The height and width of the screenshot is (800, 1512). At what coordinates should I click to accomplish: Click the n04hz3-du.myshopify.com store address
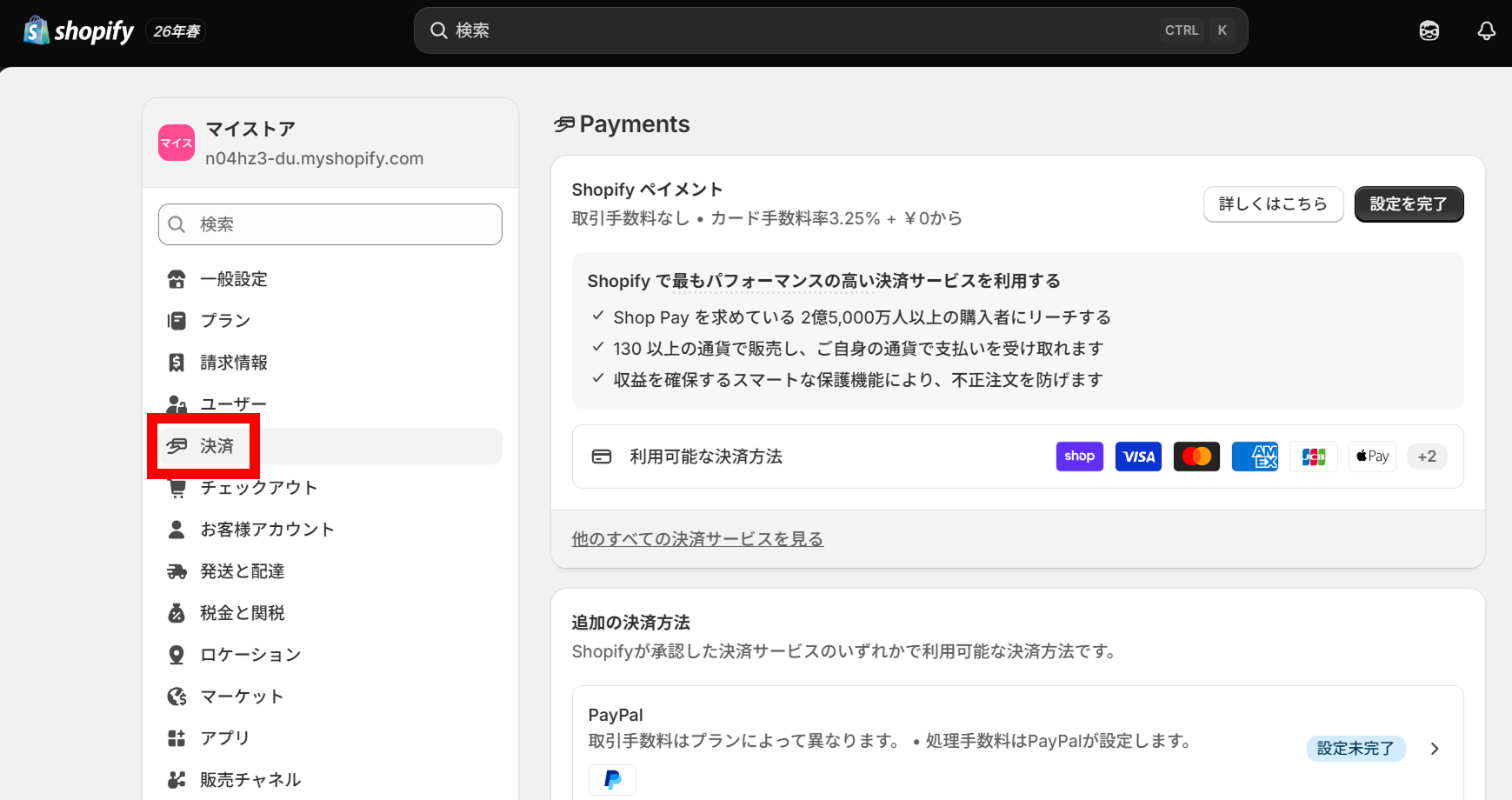click(x=314, y=158)
